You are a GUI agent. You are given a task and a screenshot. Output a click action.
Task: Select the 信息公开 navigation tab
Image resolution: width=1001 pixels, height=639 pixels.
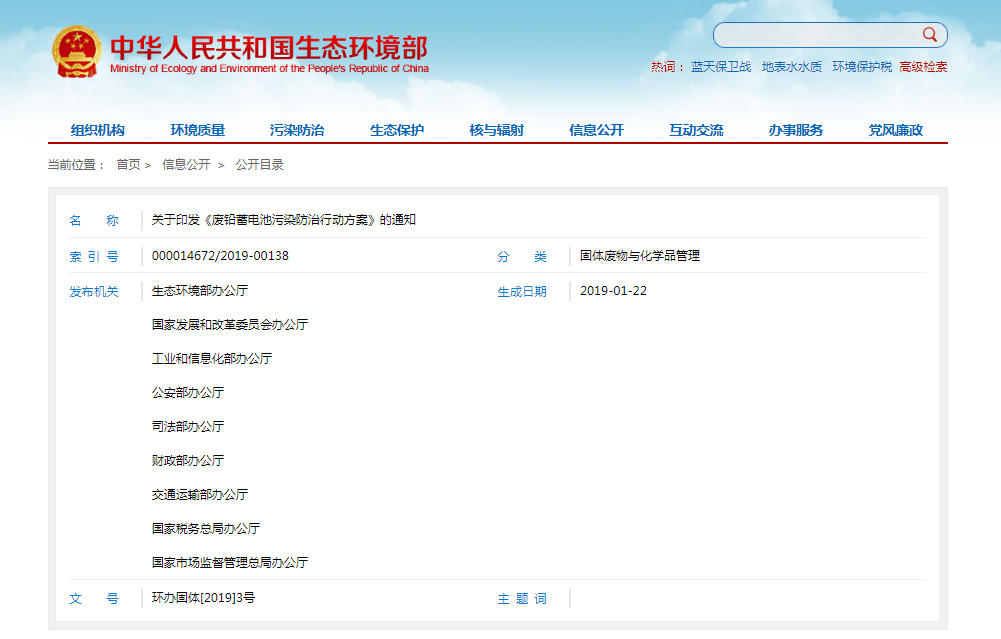[x=596, y=130]
